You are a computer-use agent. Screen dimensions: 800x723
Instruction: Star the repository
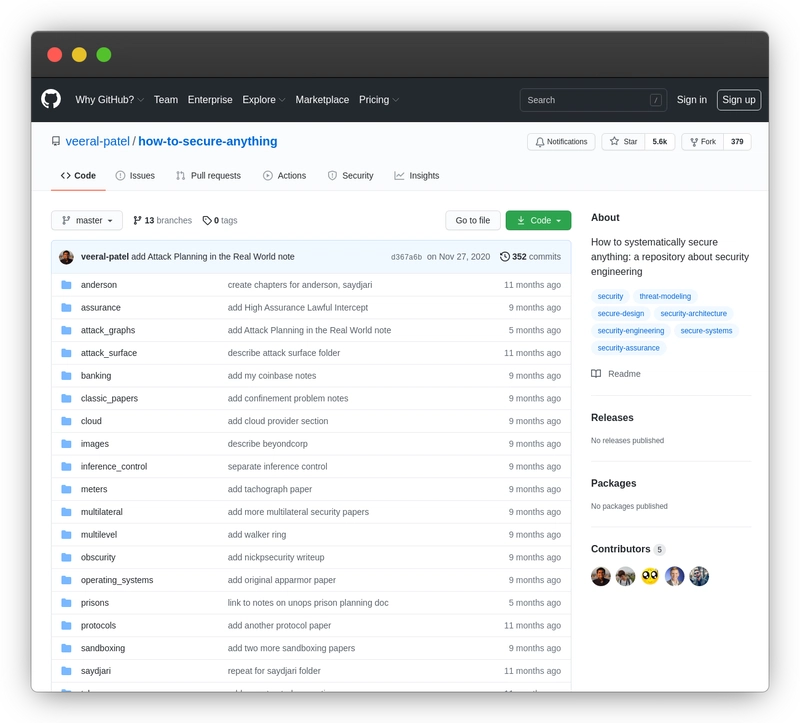pyautogui.click(x=623, y=141)
